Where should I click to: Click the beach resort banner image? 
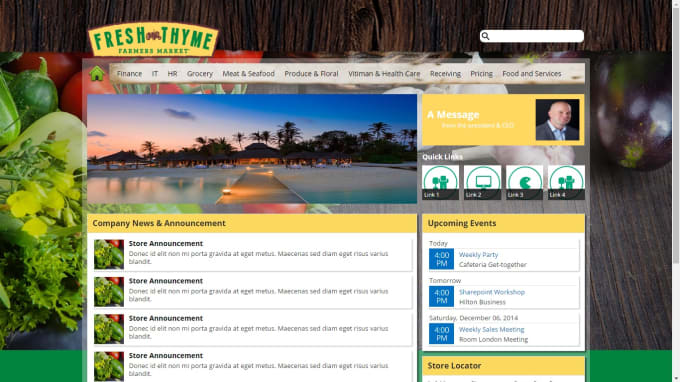click(x=252, y=149)
